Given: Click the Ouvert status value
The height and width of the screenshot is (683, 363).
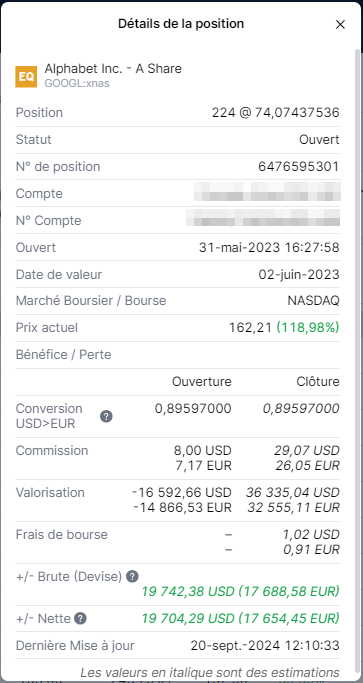Looking at the screenshot, I should coord(319,140).
